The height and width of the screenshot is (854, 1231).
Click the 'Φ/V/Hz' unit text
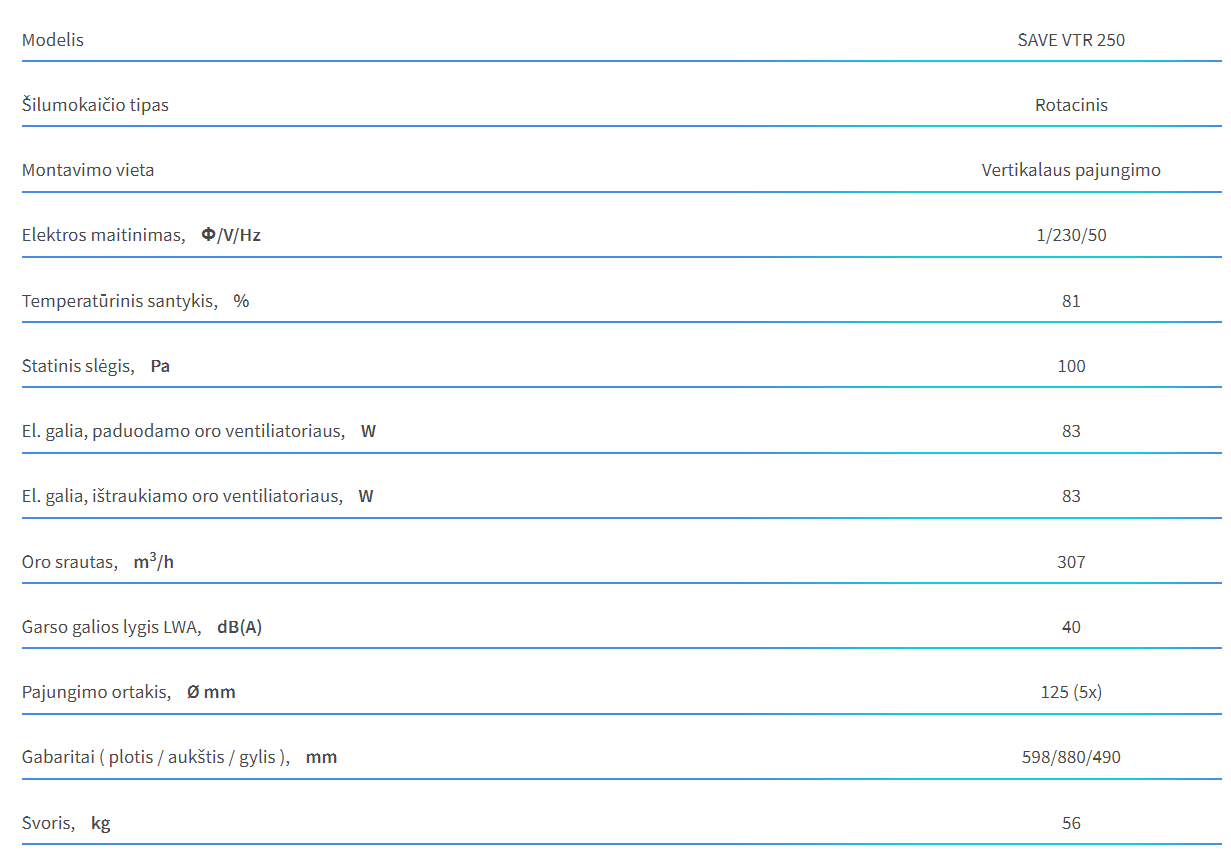click(231, 236)
